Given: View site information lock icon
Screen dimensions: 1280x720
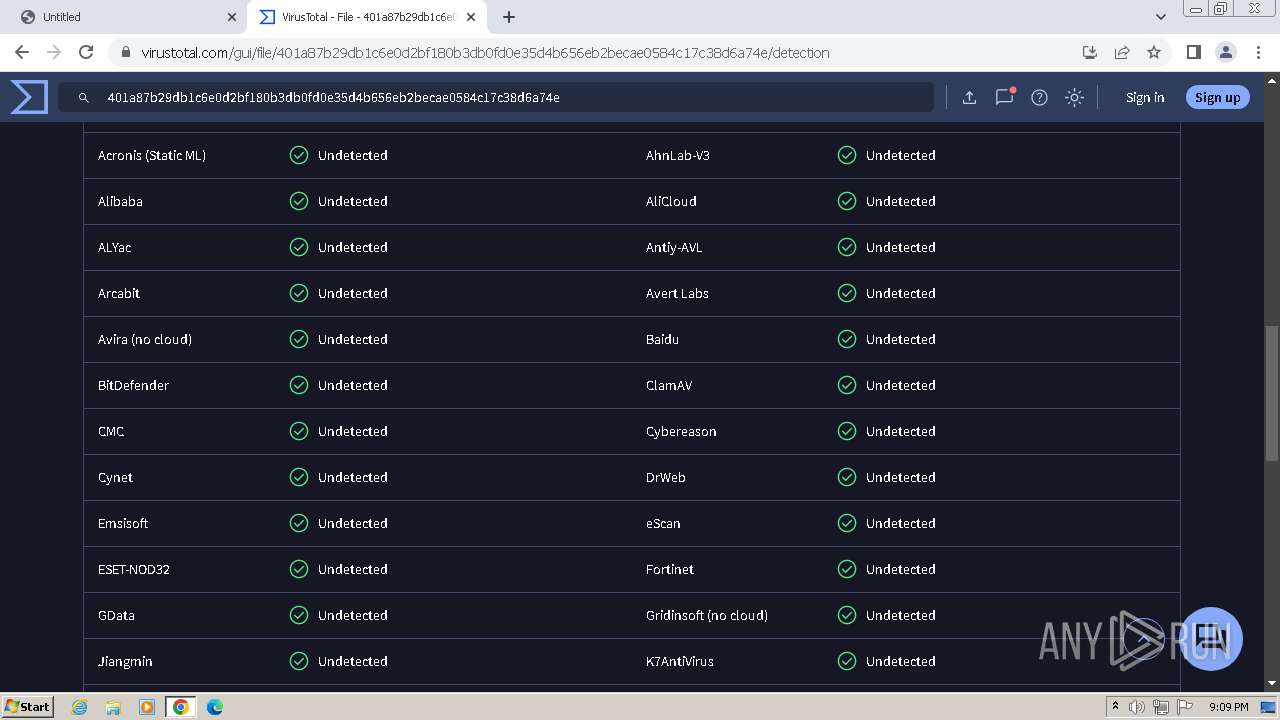Looking at the screenshot, I should pos(125,53).
